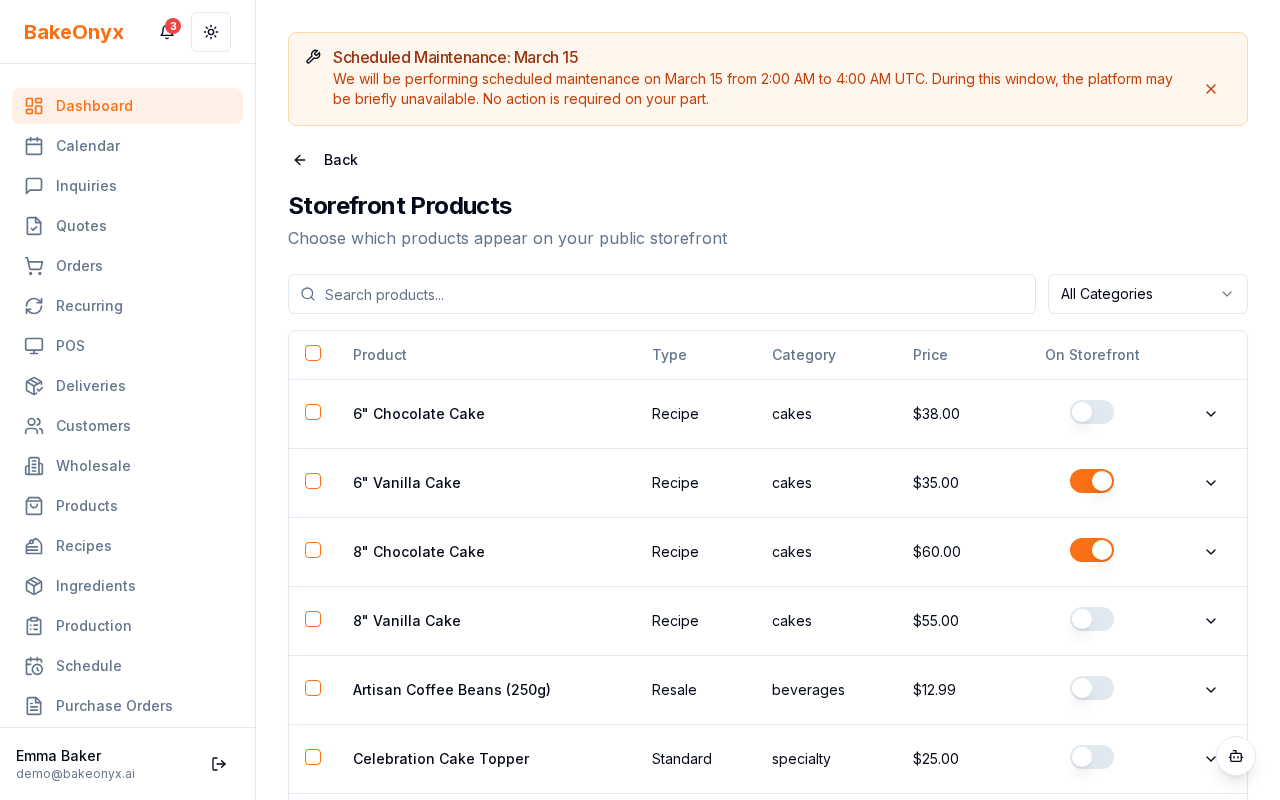Click the notification bell with badge 3
The width and height of the screenshot is (1280, 800).
click(x=167, y=32)
